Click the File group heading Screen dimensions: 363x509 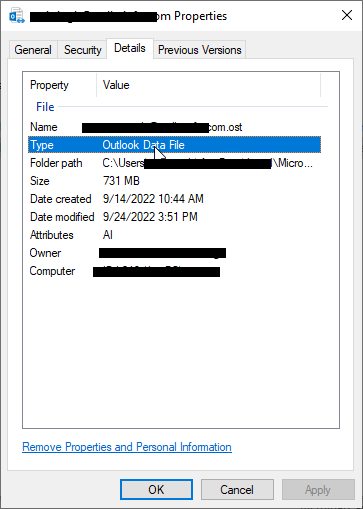(x=45, y=107)
